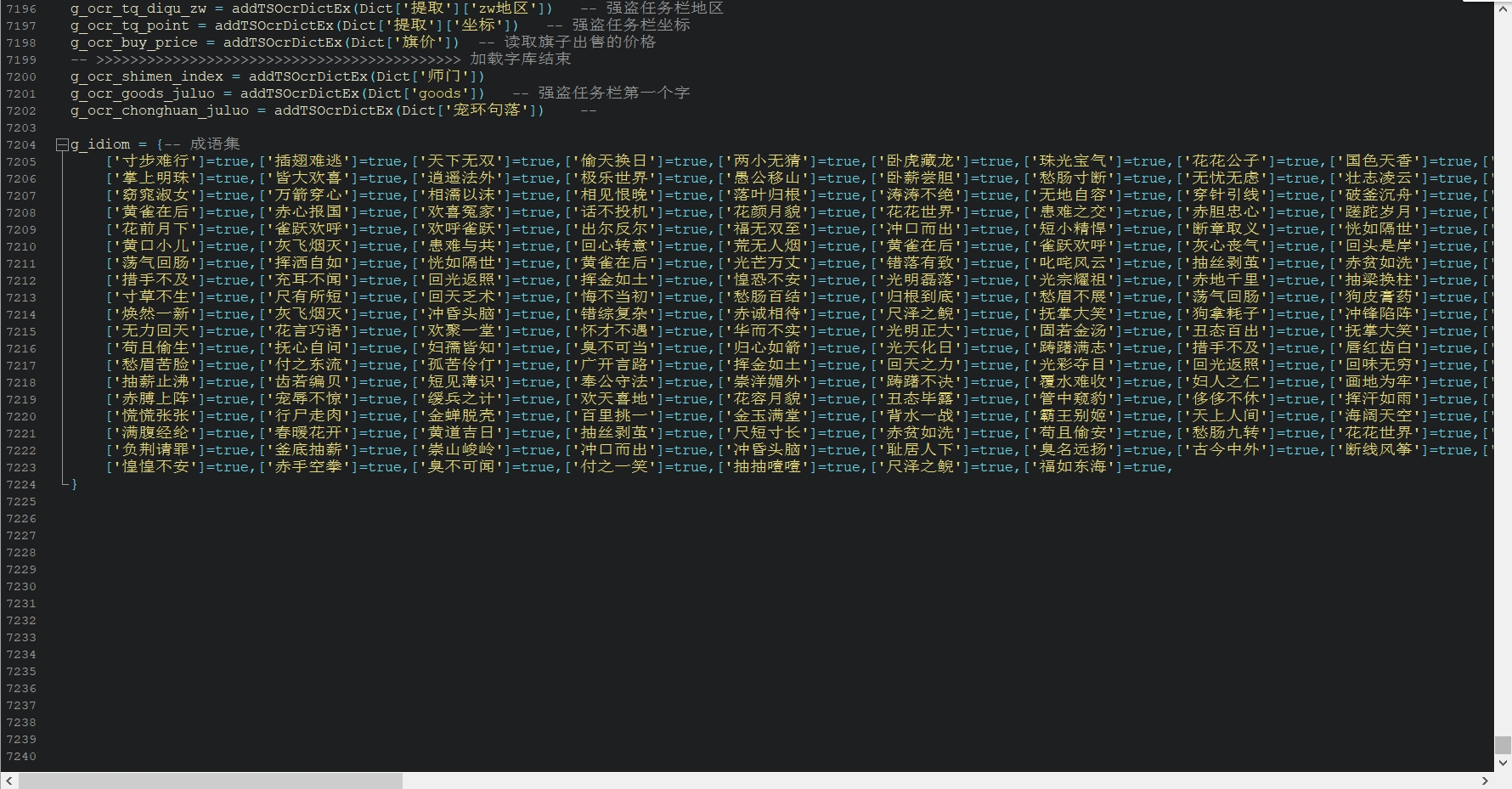Place cursor on the g_idiom variable name
This screenshot has width=1512, height=789.
coord(100,144)
